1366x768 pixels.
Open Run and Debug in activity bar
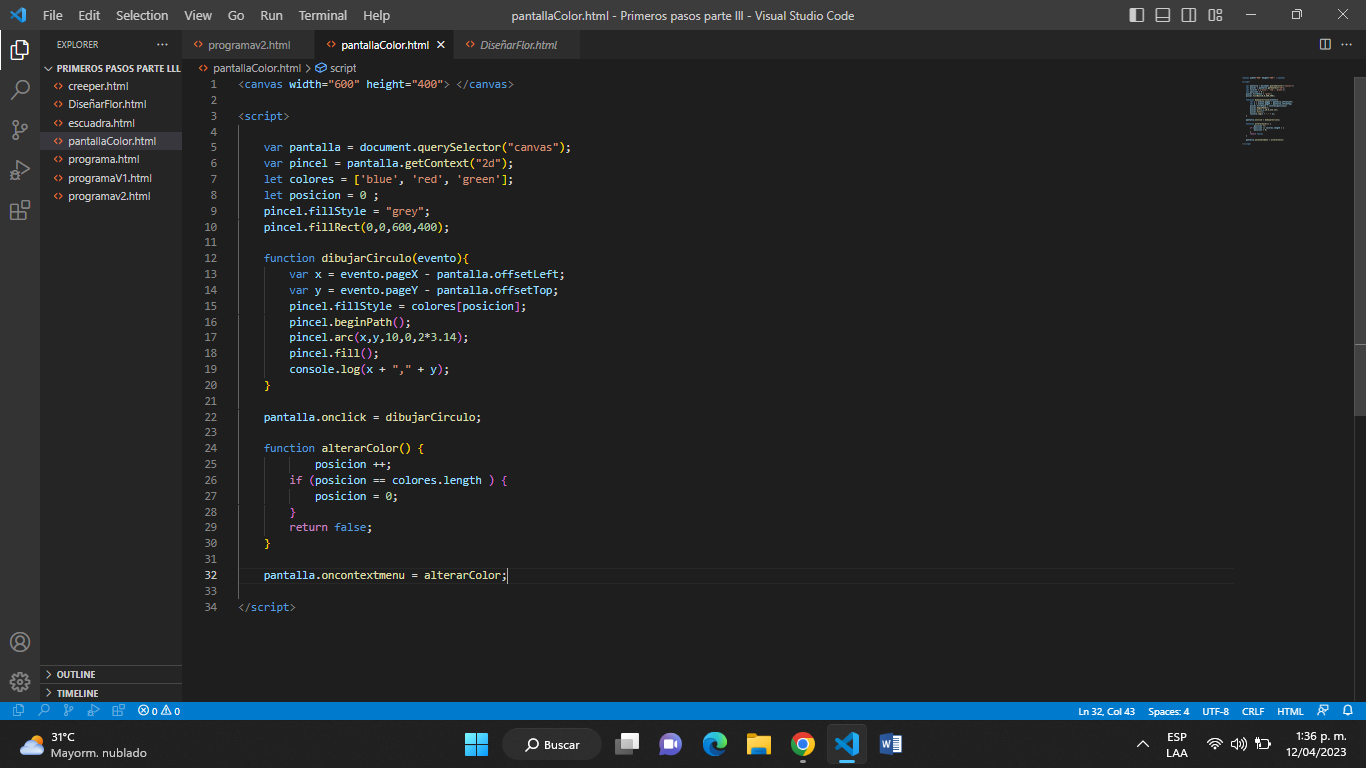click(x=20, y=170)
